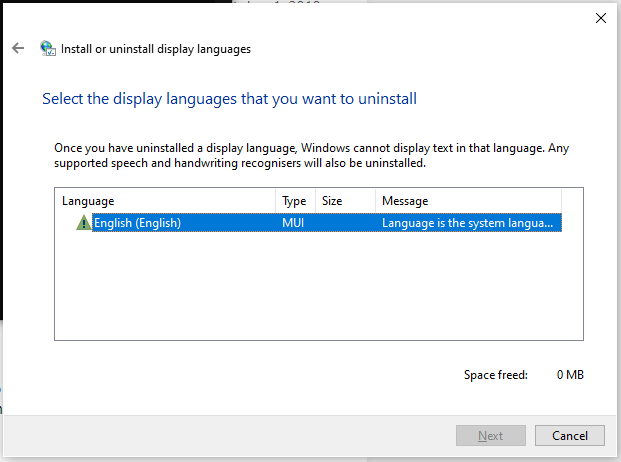The image size is (621, 462).
Task: Click the warning icon beside English (English)
Action: click(x=84, y=222)
